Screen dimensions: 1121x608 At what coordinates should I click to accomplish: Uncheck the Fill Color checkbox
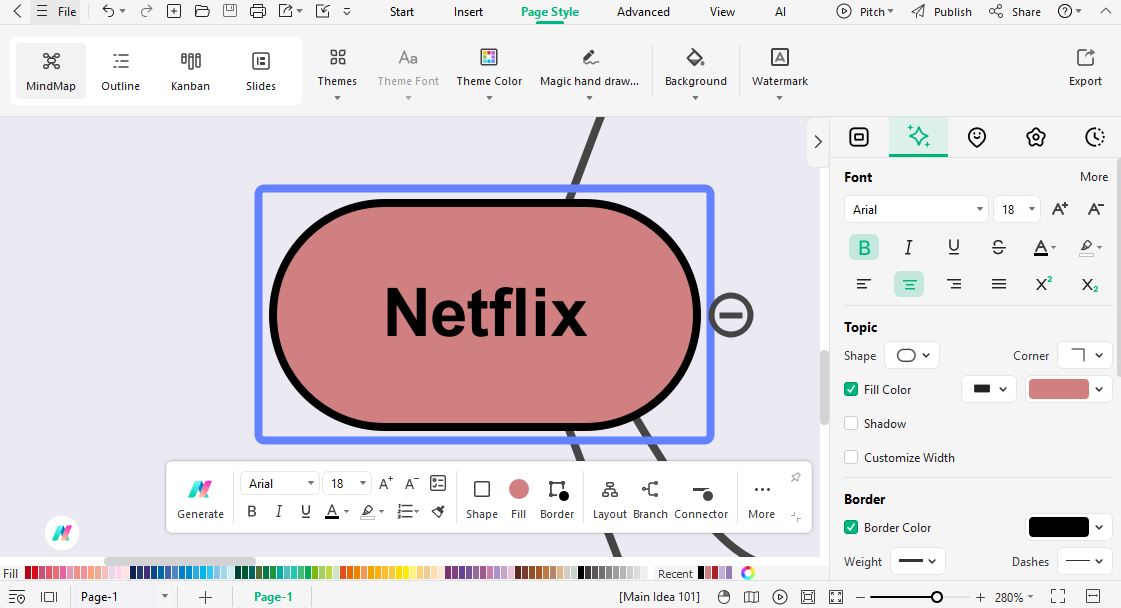coord(851,389)
